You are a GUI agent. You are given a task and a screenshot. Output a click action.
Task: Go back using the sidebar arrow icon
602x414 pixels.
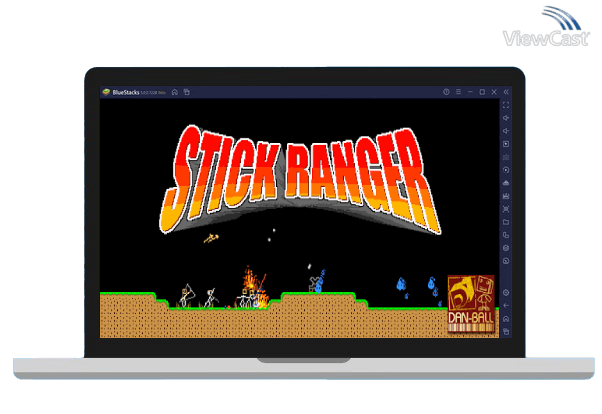(x=506, y=306)
